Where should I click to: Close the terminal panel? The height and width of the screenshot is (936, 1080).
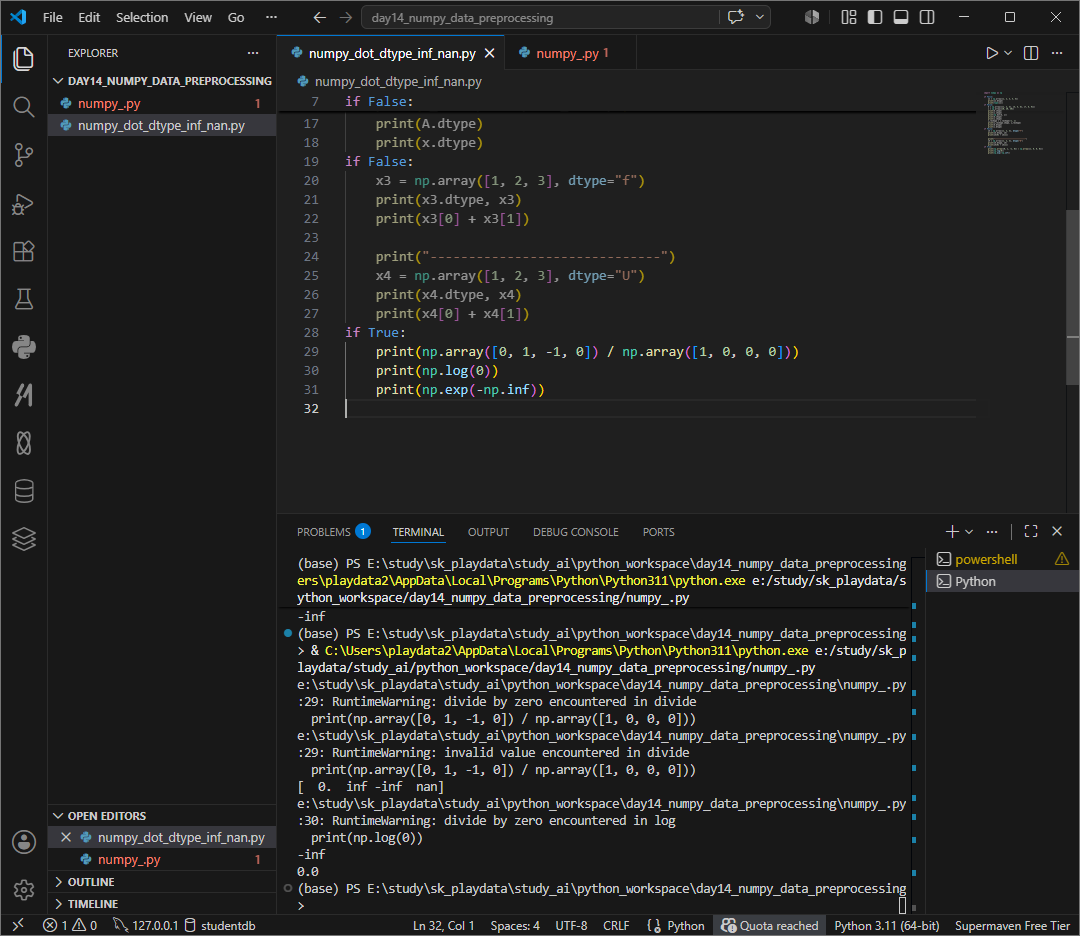tap(1057, 531)
